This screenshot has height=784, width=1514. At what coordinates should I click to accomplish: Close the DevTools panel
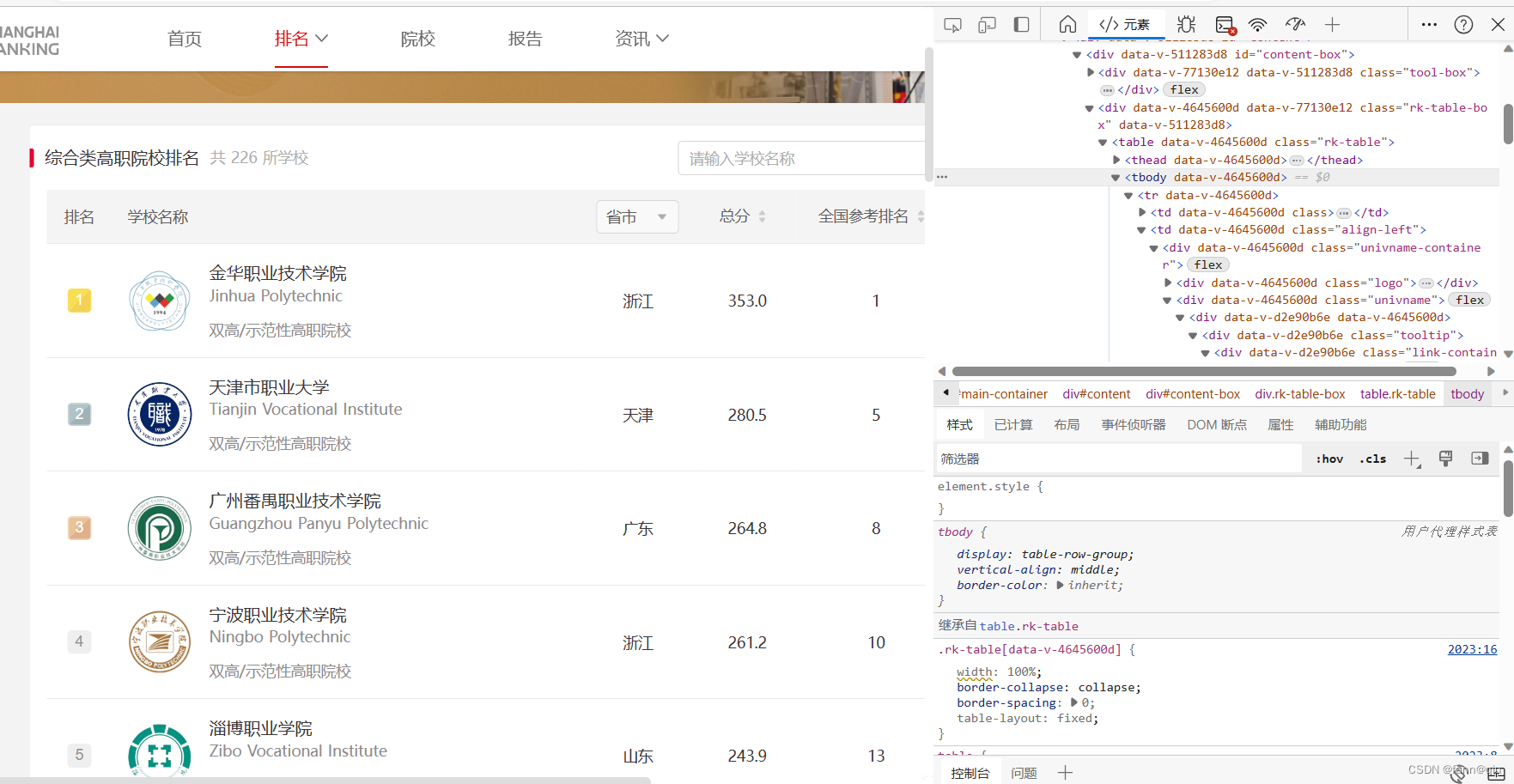pyautogui.click(x=1498, y=25)
